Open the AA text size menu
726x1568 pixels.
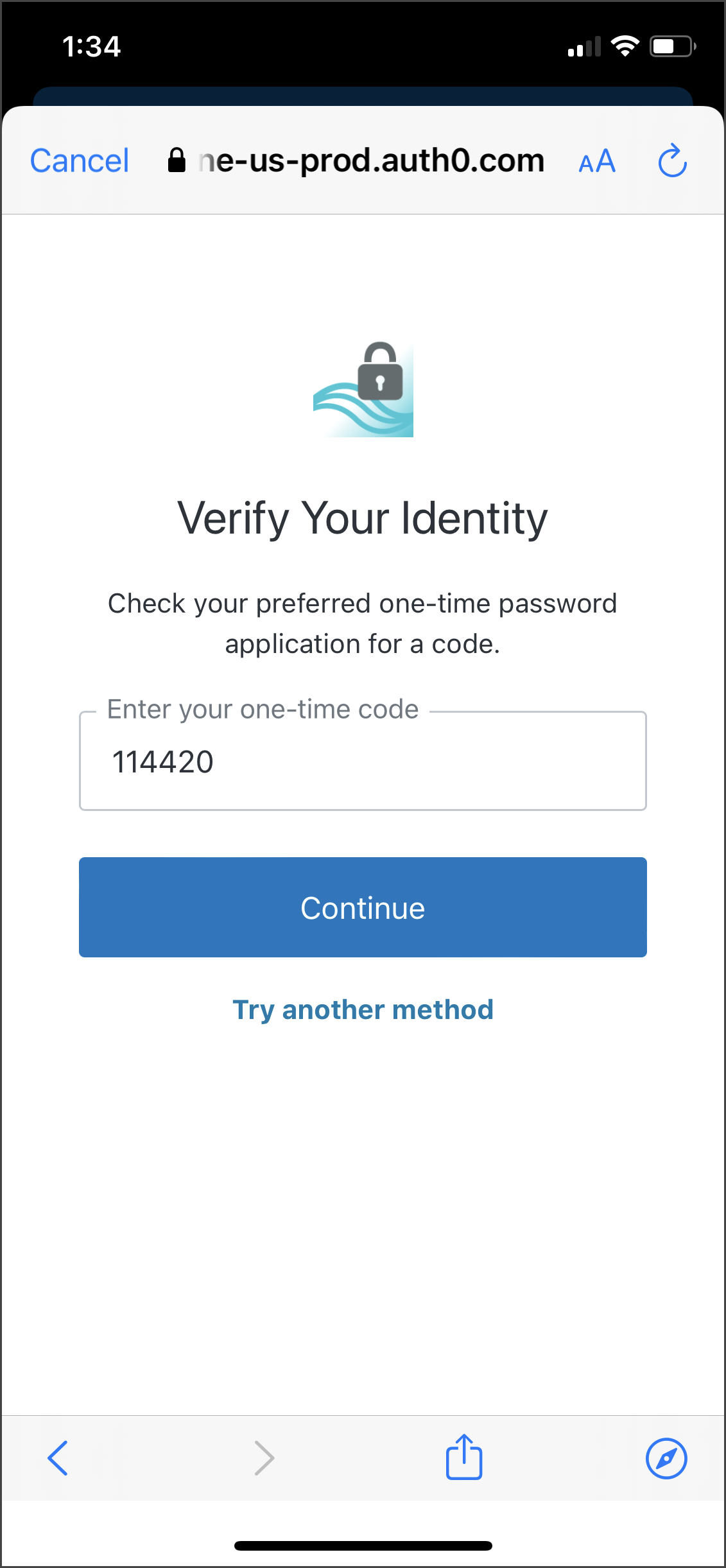click(x=597, y=161)
